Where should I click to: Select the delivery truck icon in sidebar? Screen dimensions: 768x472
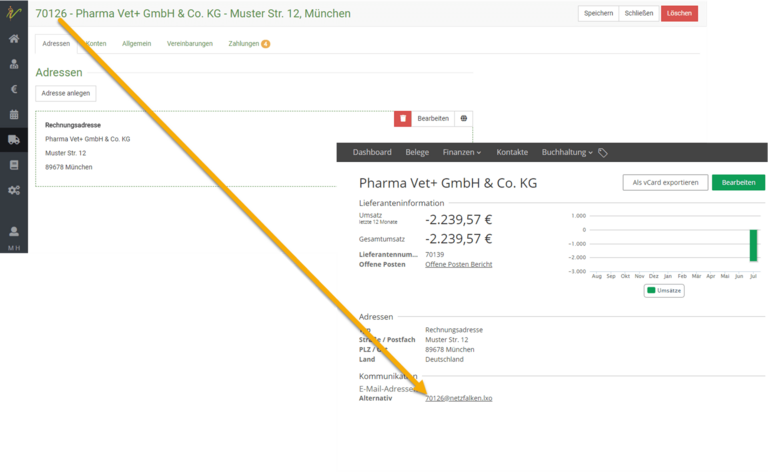click(x=14, y=140)
